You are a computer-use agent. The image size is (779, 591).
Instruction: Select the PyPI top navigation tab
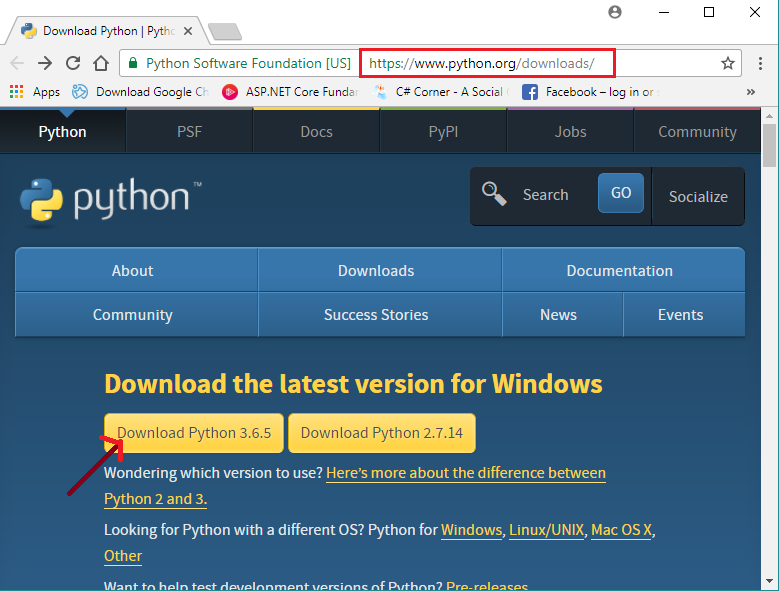443,132
